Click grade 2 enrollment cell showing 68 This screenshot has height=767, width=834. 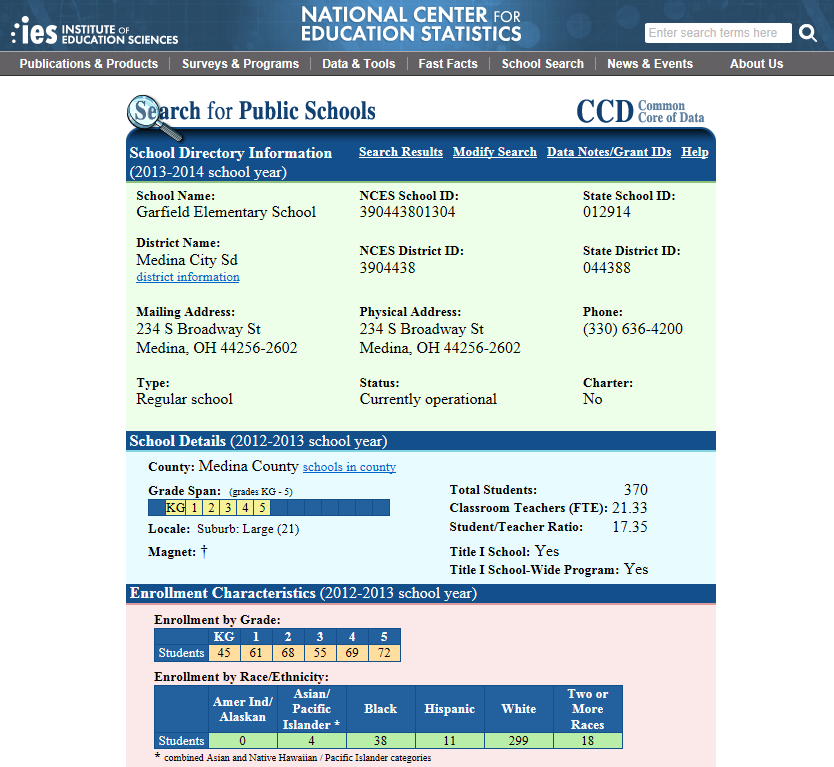point(288,653)
